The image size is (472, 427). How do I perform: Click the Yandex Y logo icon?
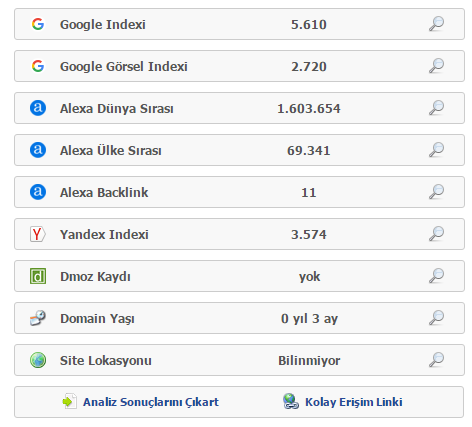point(38,234)
